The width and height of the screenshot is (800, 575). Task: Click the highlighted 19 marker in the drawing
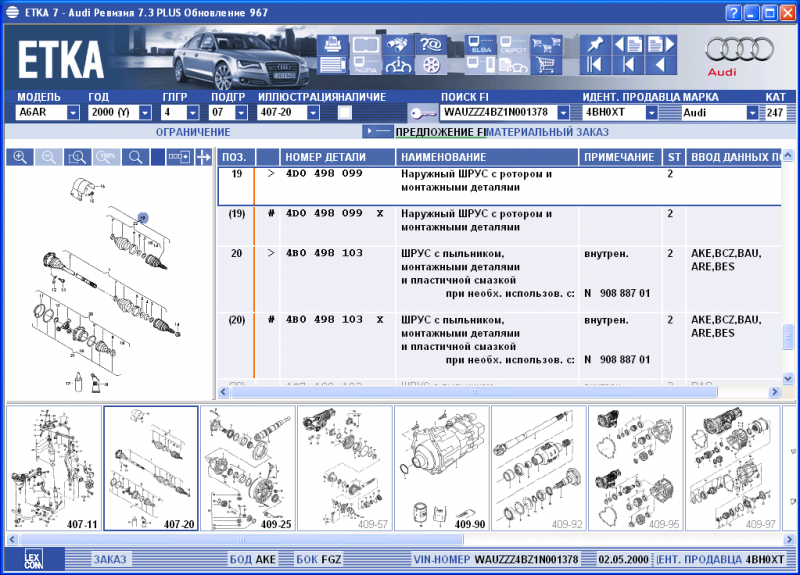point(143,218)
